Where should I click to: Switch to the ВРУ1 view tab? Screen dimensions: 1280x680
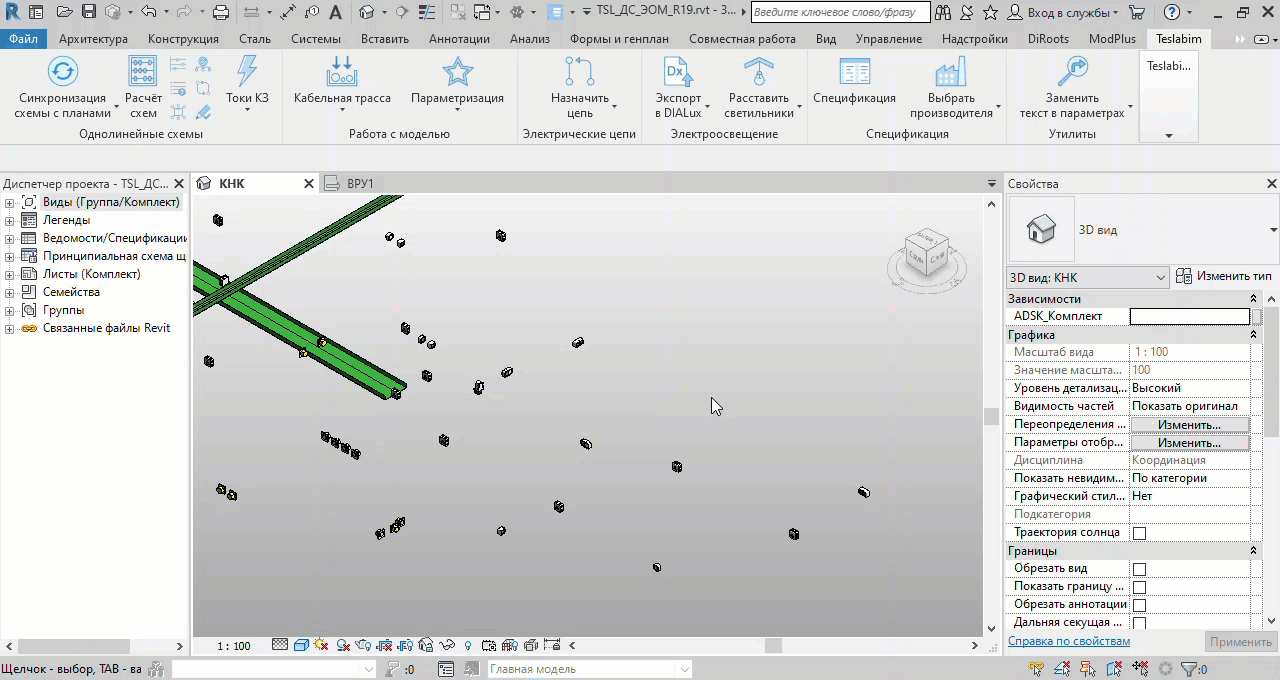tap(360, 184)
